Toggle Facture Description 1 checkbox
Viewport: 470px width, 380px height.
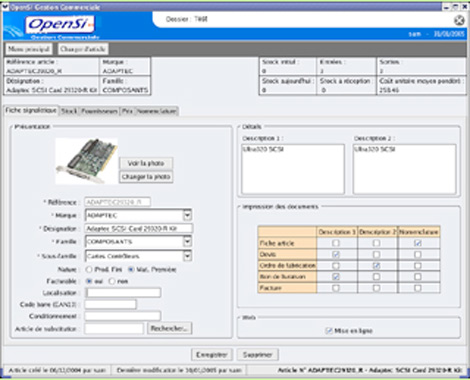click(336, 288)
